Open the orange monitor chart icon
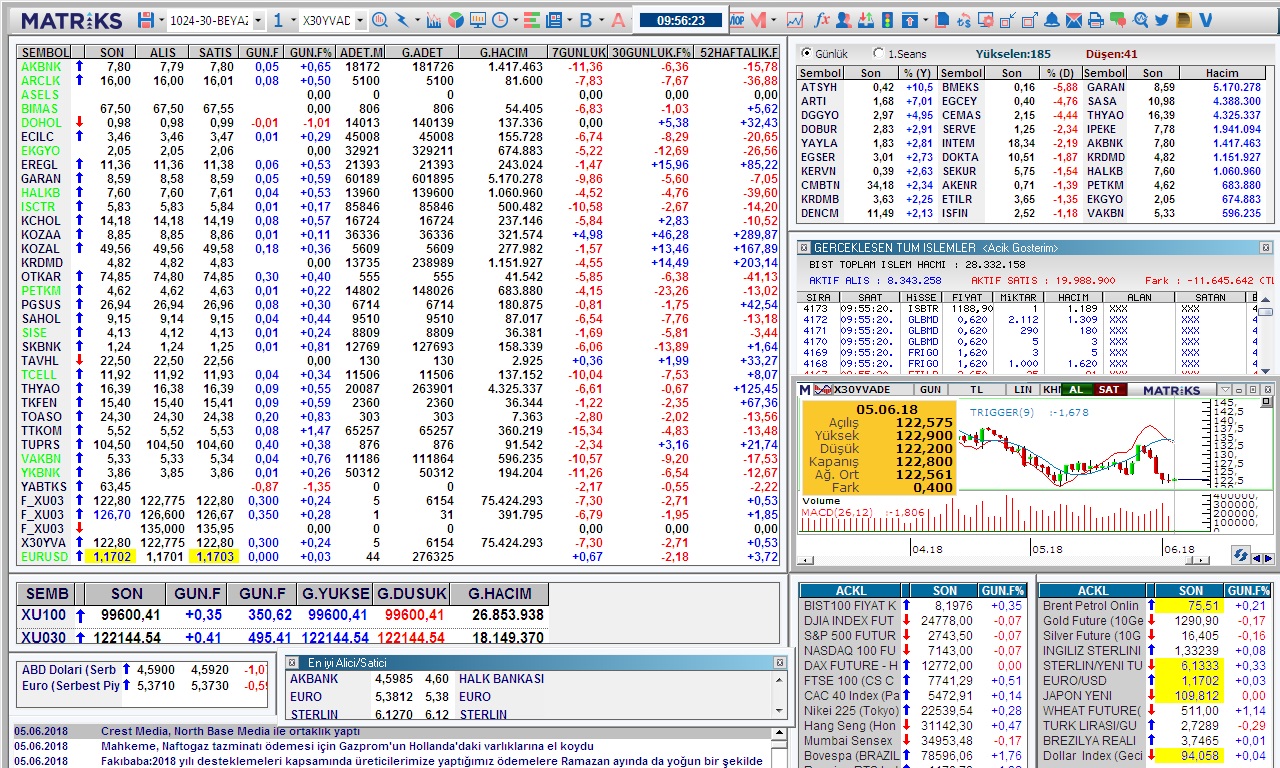Screen dimensions: 1280x768 pyautogui.click(x=477, y=20)
